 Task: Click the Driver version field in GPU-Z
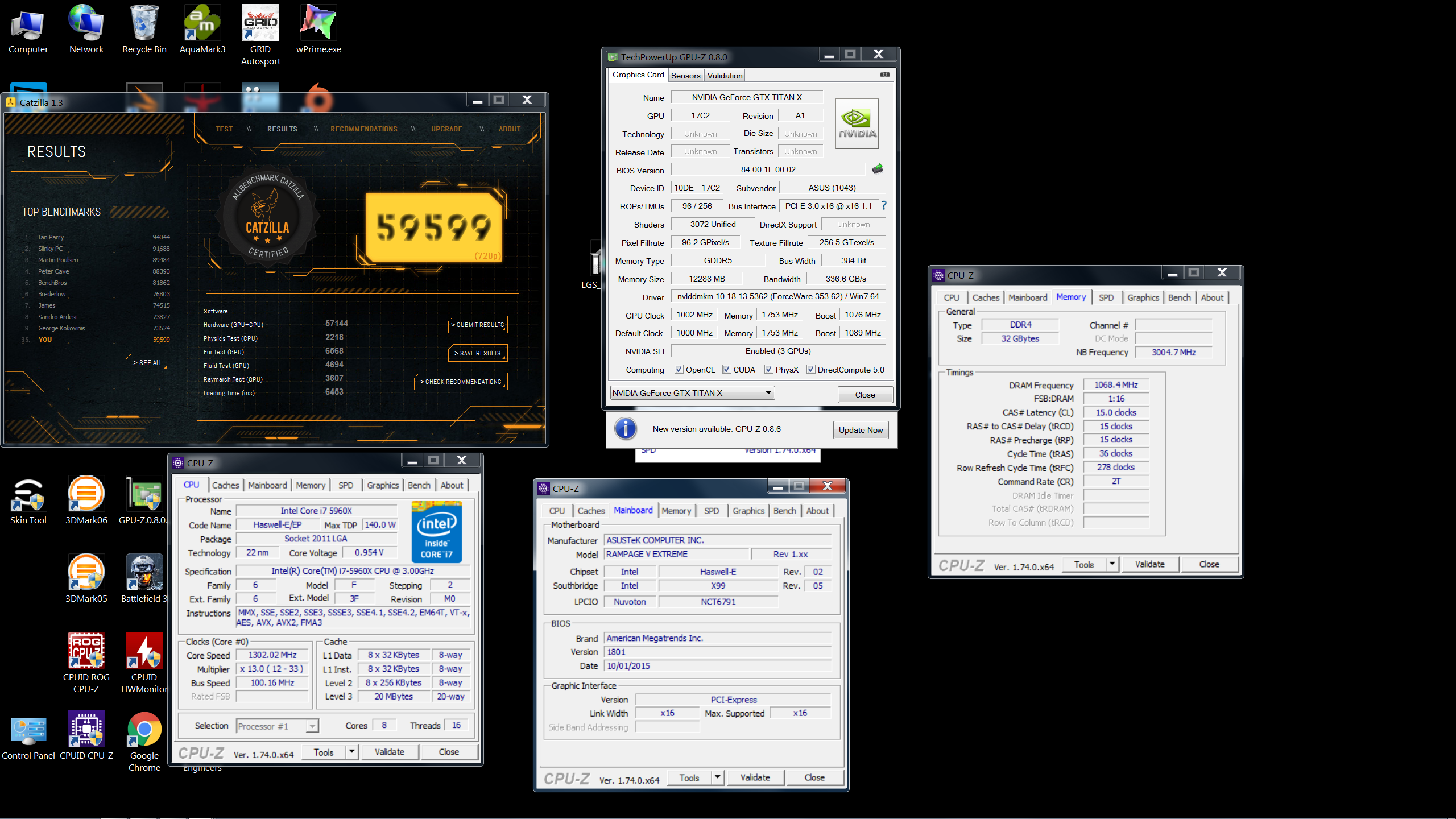(x=778, y=297)
